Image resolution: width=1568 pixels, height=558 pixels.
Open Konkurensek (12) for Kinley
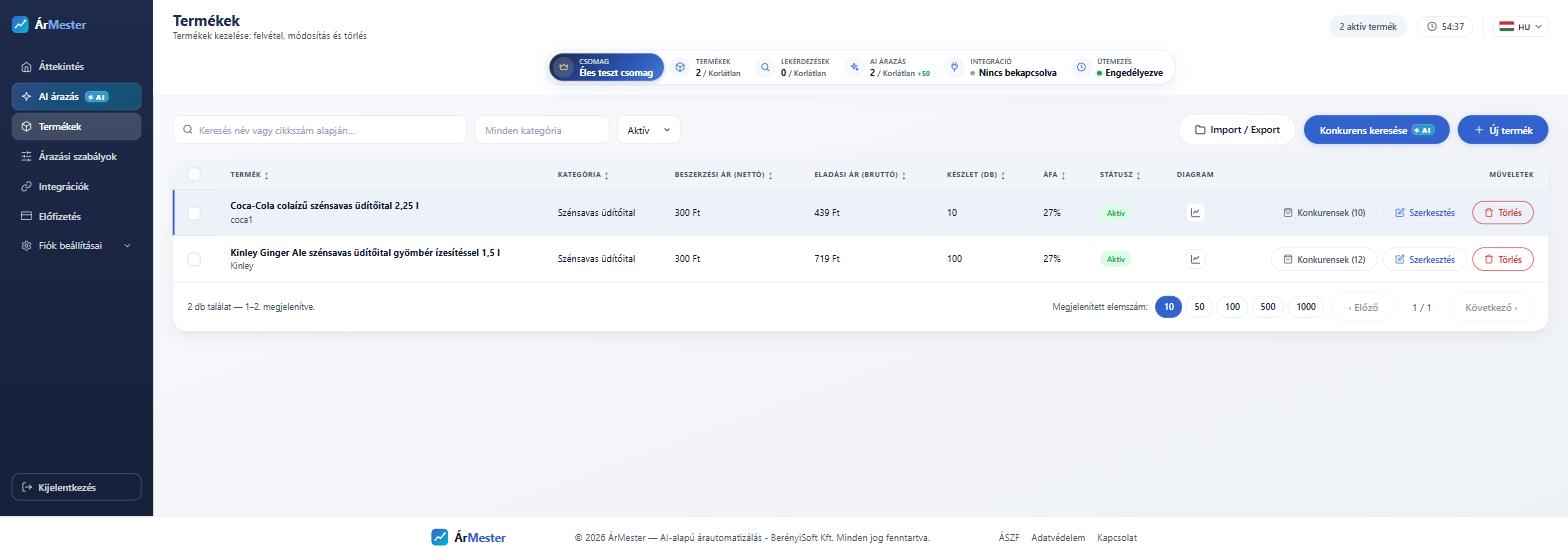click(1324, 259)
